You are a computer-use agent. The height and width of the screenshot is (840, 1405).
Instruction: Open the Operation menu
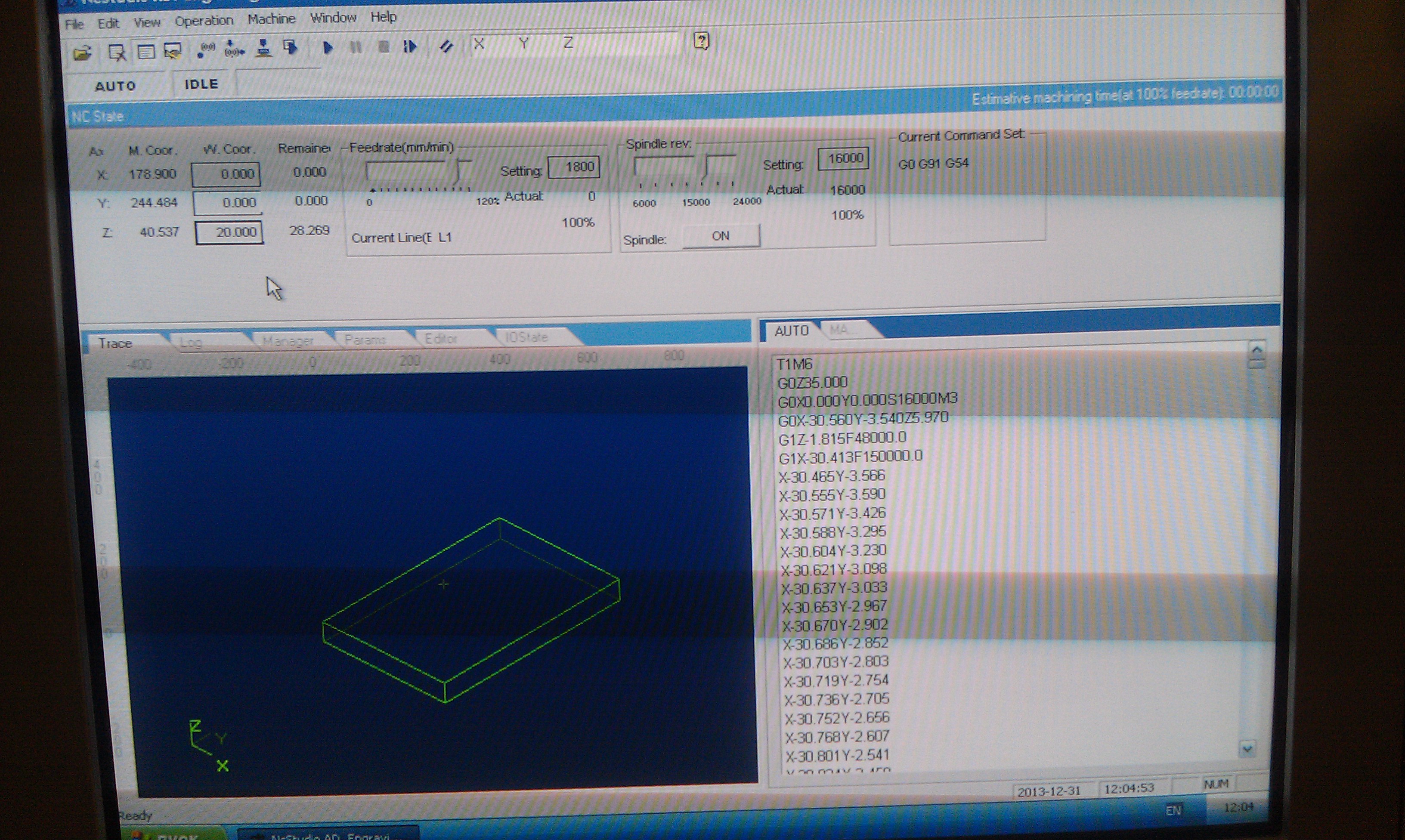[204, 21]
